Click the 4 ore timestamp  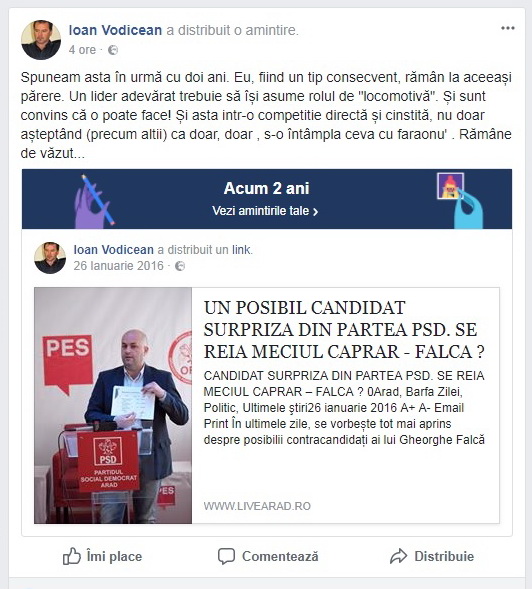[x=82, y=50]
